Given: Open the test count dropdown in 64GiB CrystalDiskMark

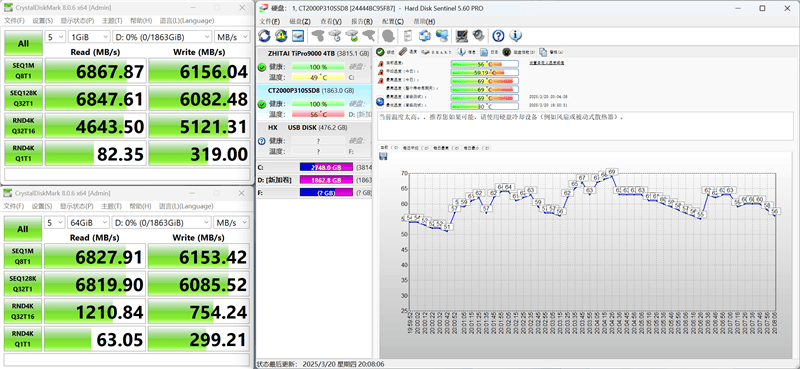Looking at the screenshot, I should pos(55,223).
